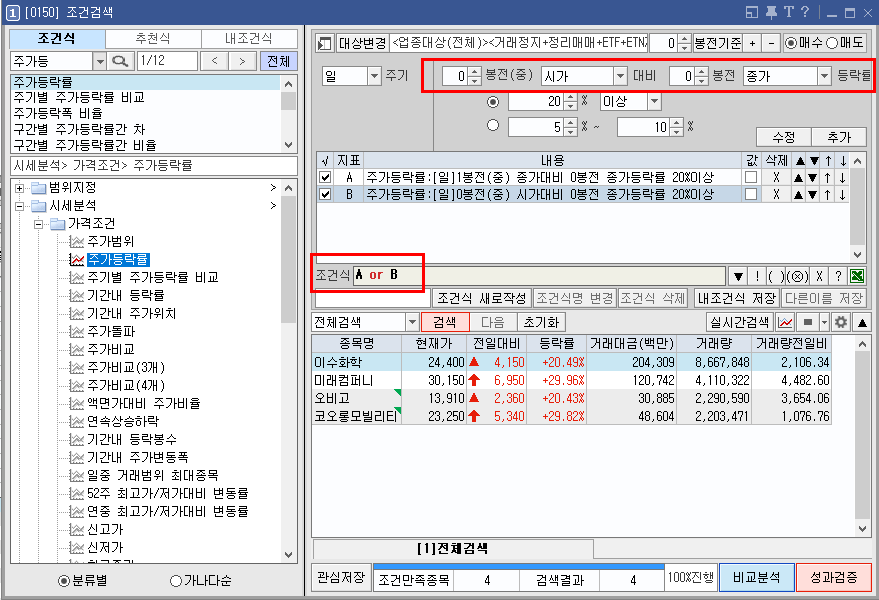The height and width of the screenshot is (600, 879).
Task: Open the 시가 price-type dropdown
Action: 620,76
